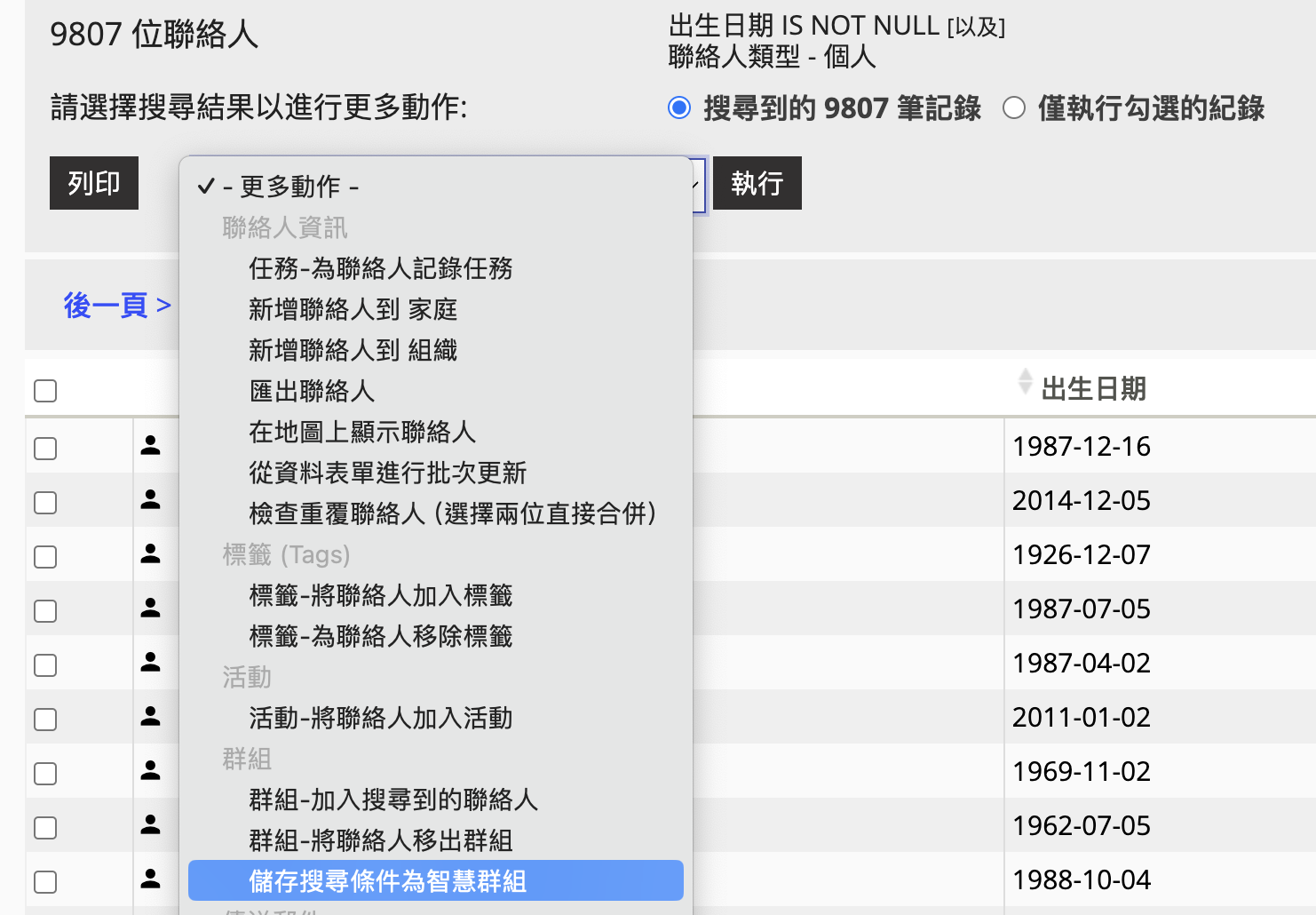Click birth date 1926-12-07 cell
Image resolution: width=1316 pixels, height=915 pixels.
tap(1082, 554)
